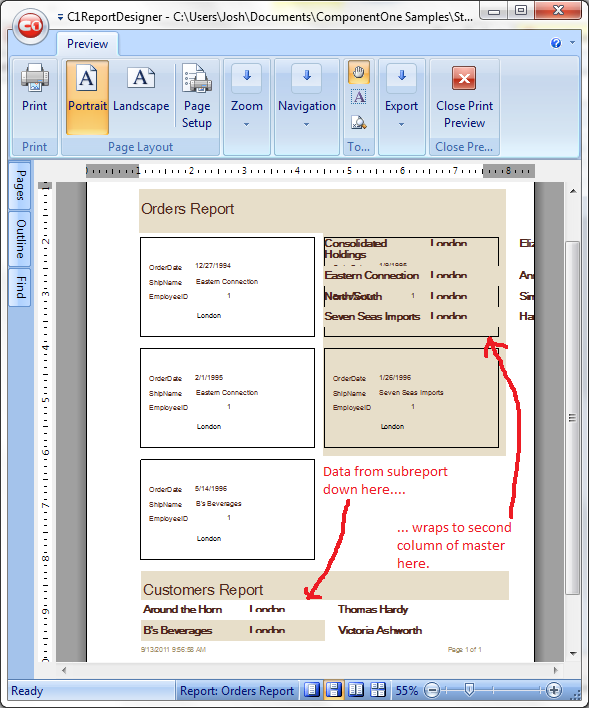Screen dimensions: 589x708
Task: Click the red Close Print Preview icon
Action: (464, 78)
